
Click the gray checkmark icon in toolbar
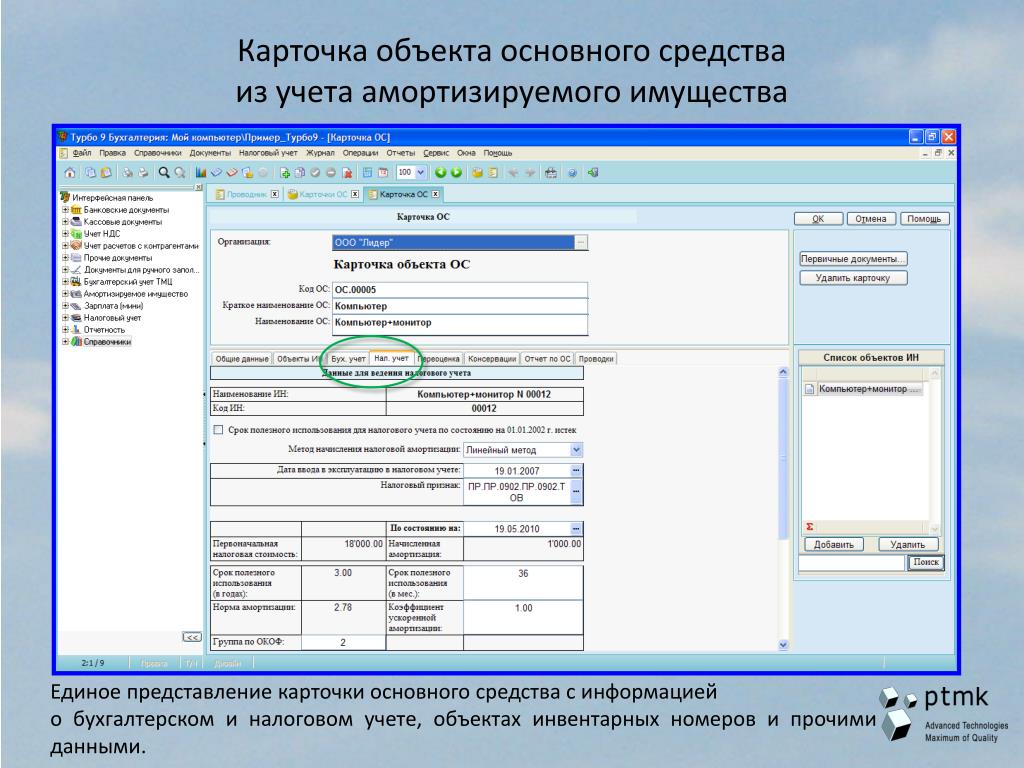coord(315,173)
